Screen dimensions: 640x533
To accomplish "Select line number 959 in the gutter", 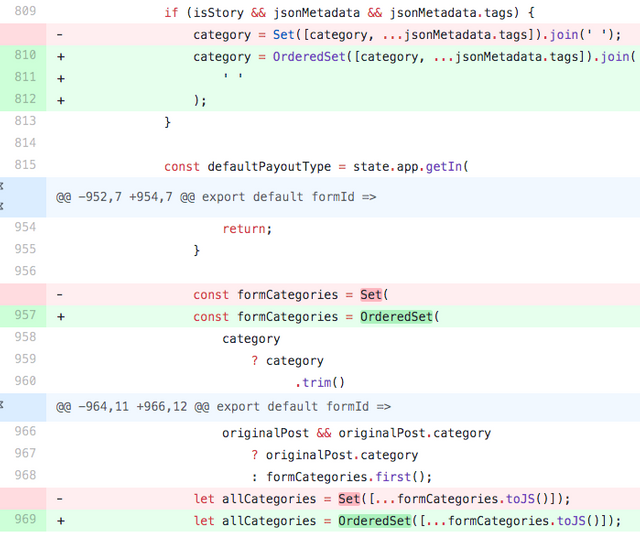I will coord(25,360).
